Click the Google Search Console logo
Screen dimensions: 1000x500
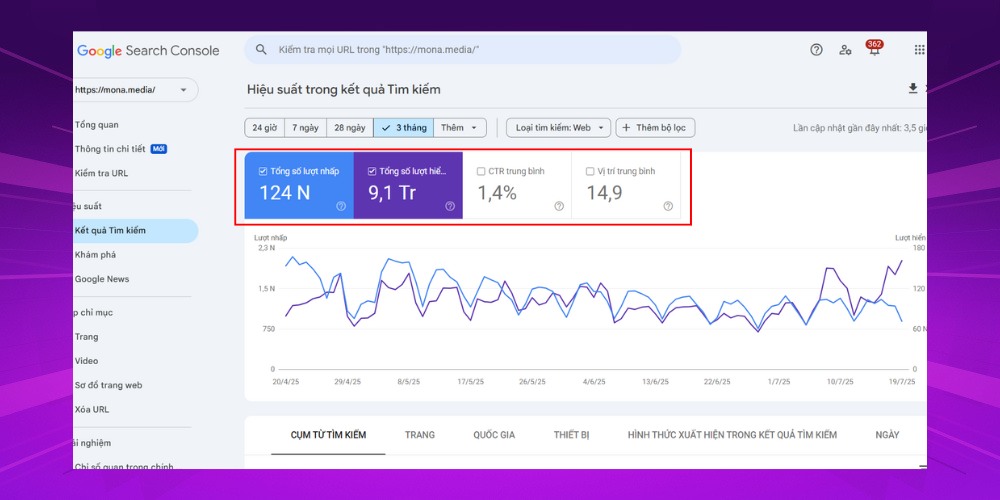tap(148, 51)
